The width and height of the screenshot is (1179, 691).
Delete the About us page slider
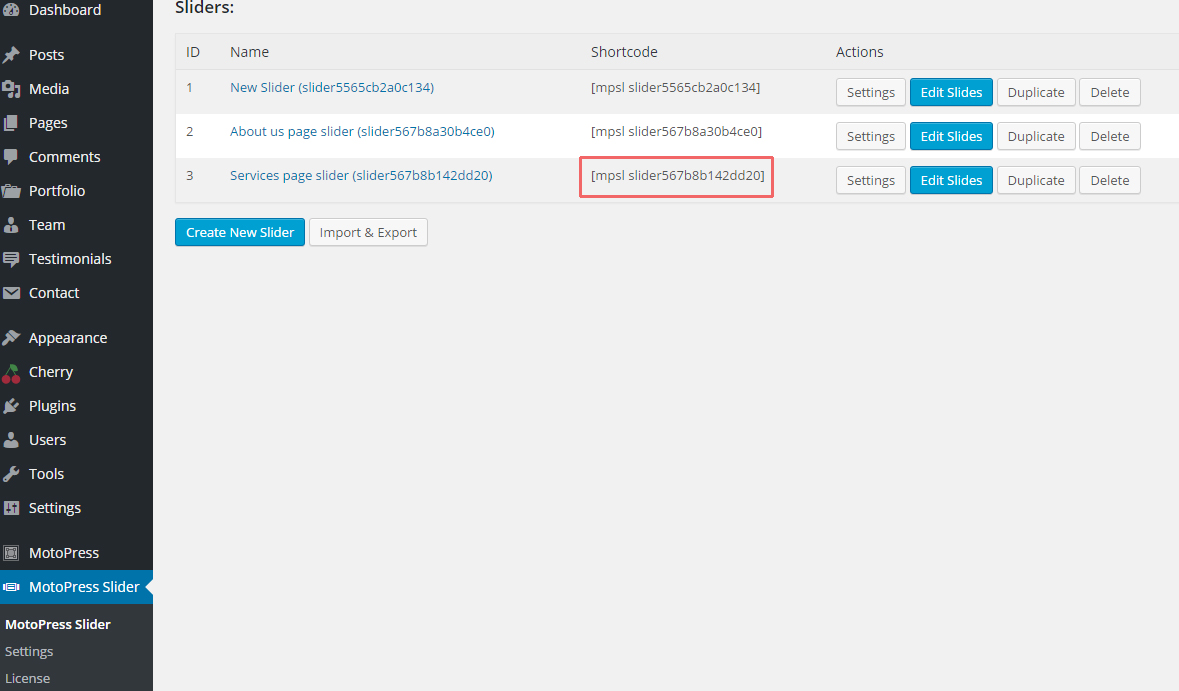1110,136
